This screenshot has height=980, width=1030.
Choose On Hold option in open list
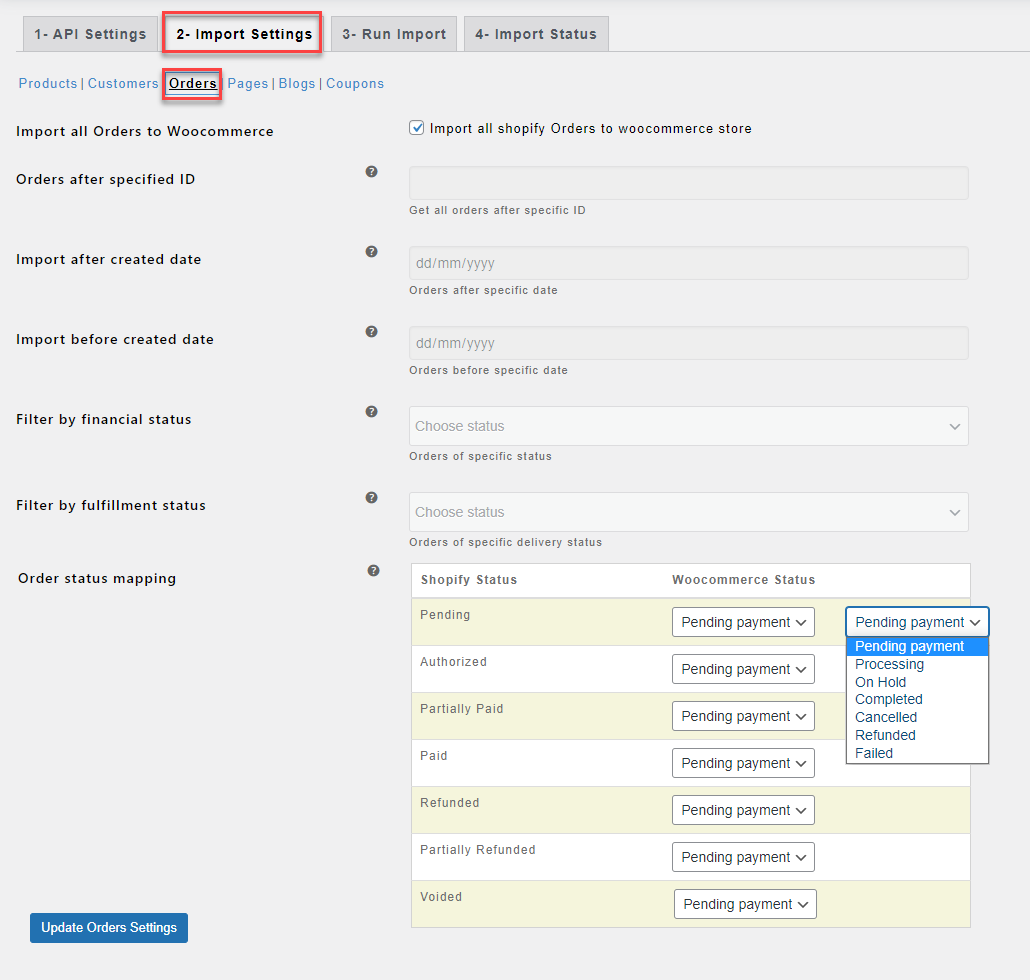point(917,682)
